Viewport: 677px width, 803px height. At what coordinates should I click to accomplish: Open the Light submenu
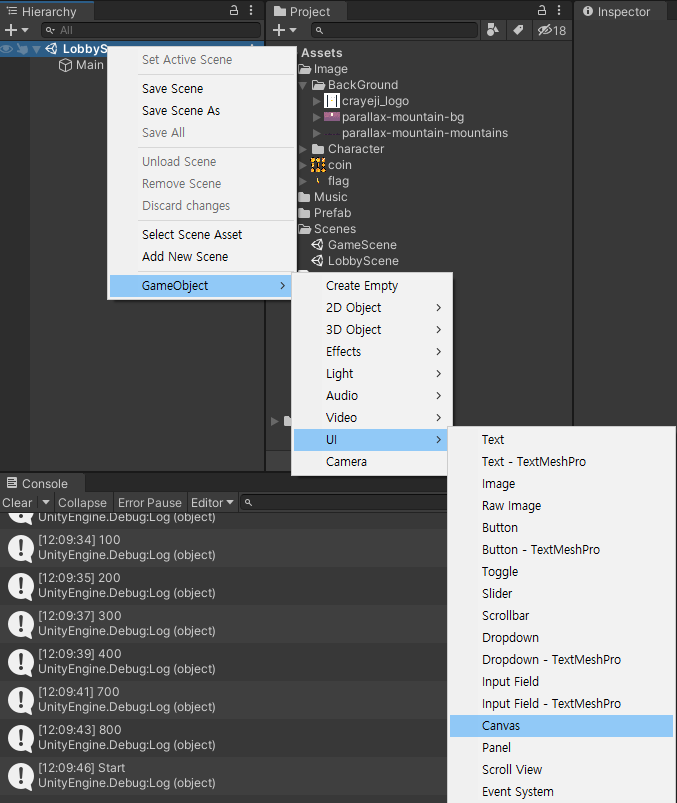coord(371,374)
